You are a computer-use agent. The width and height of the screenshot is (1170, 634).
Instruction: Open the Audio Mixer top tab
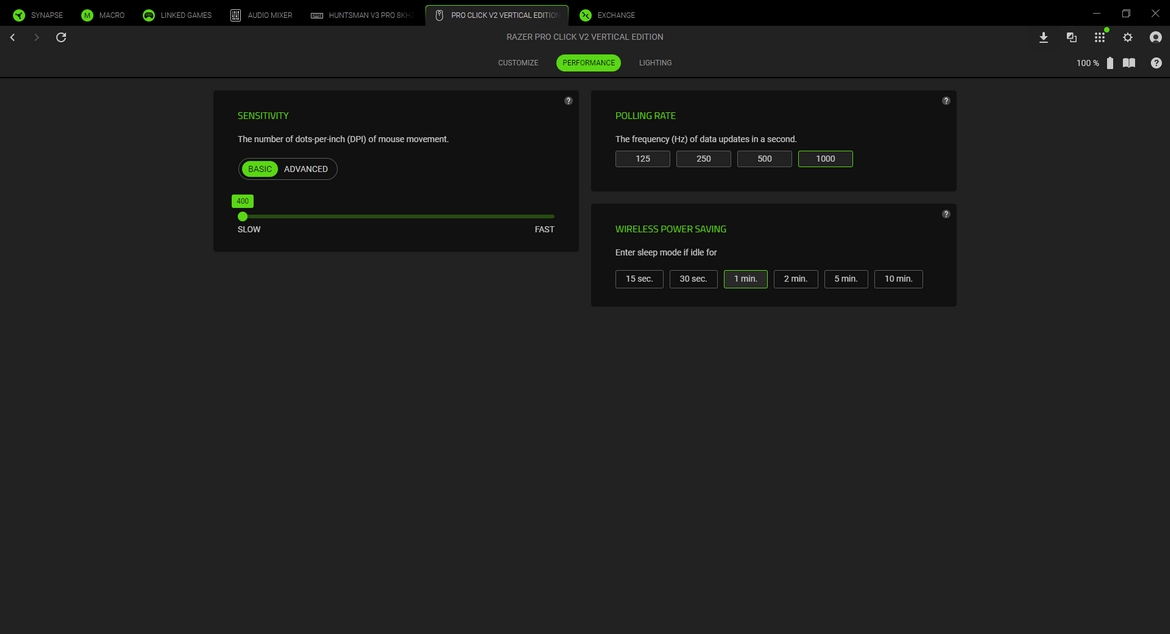[261, 15]
